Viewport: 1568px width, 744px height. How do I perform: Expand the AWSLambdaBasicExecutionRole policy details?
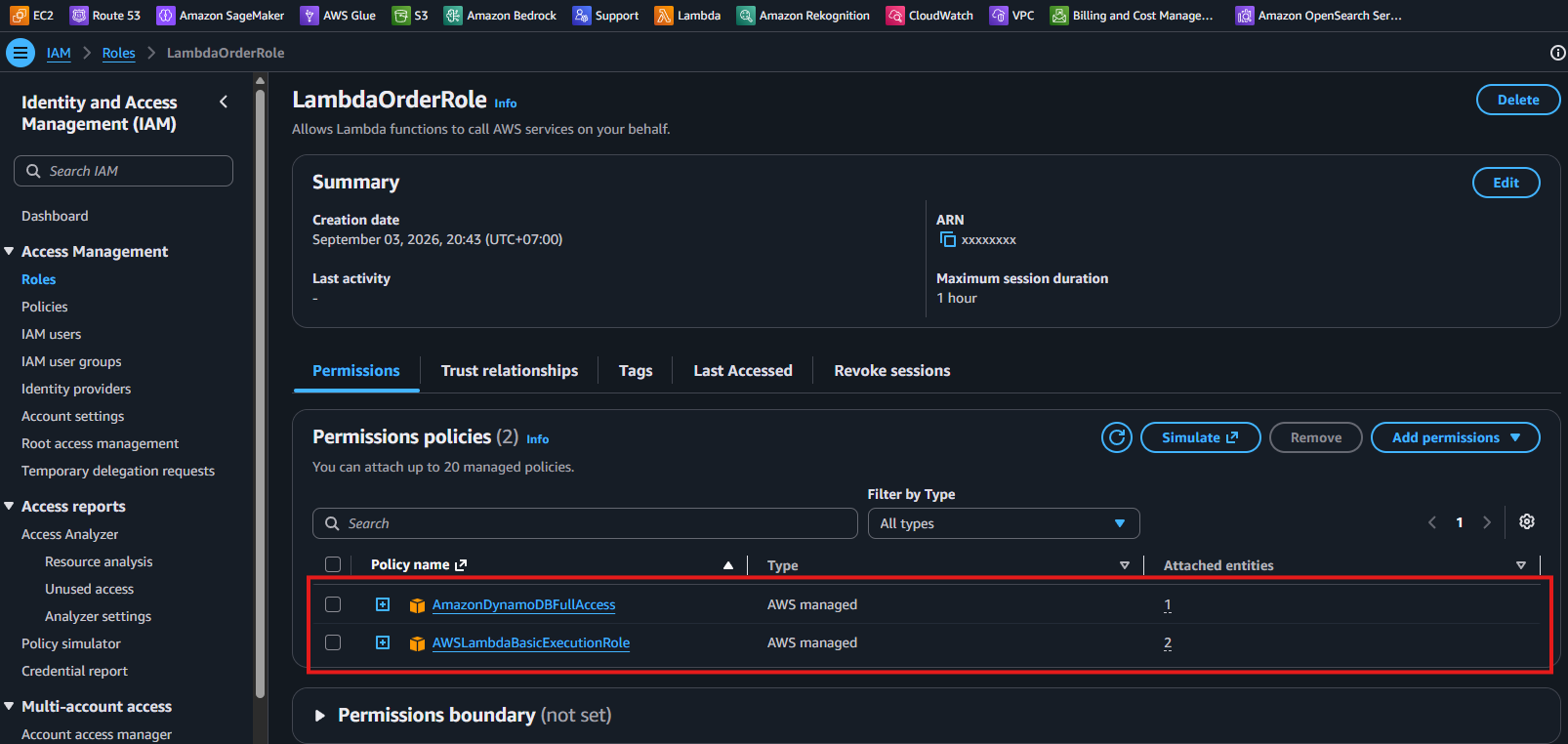pos(383,642)
